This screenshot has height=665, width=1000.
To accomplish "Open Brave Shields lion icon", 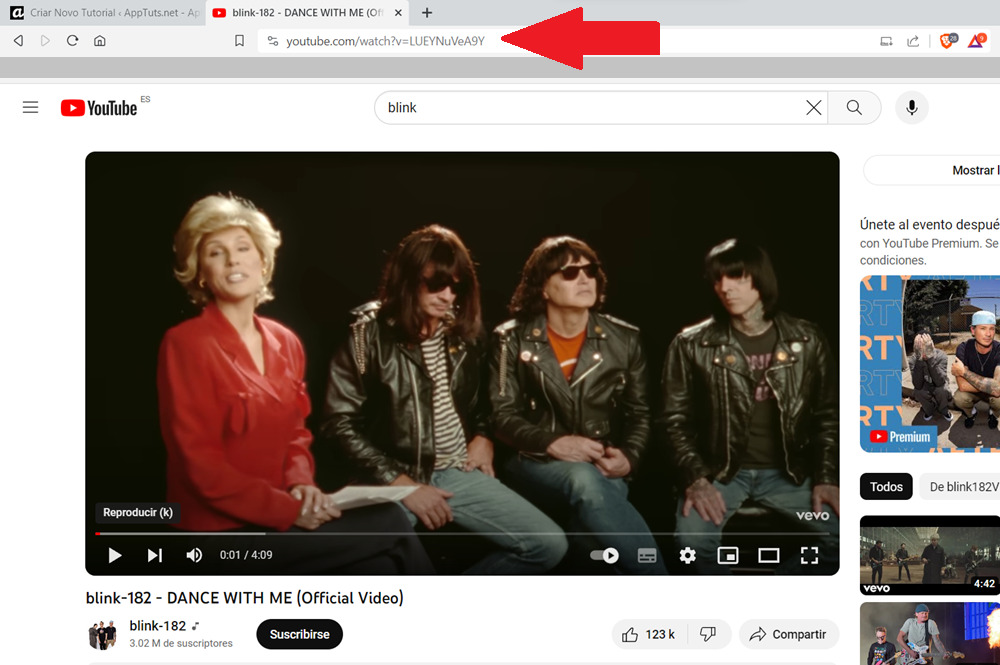I will click(948, 41).
